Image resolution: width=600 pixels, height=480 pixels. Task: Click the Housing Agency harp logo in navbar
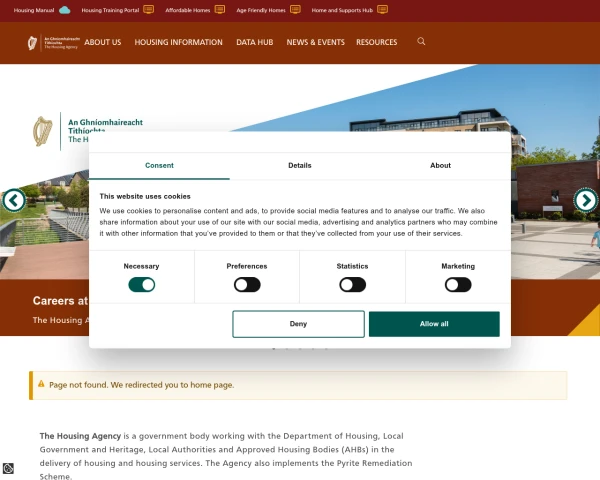53,43
